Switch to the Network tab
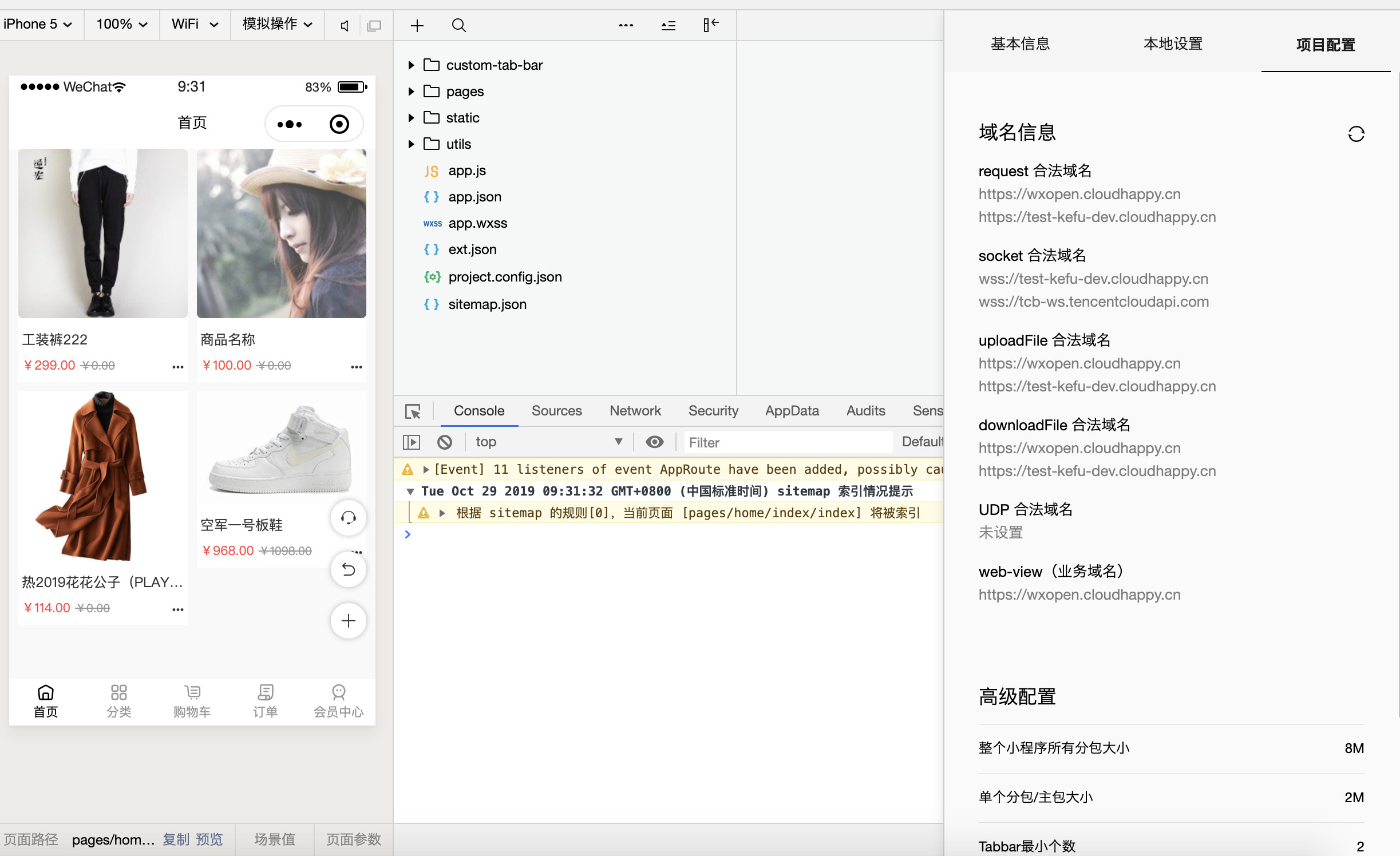The width and height of the screenshot is (1400, 856). [x=635, y=411]
